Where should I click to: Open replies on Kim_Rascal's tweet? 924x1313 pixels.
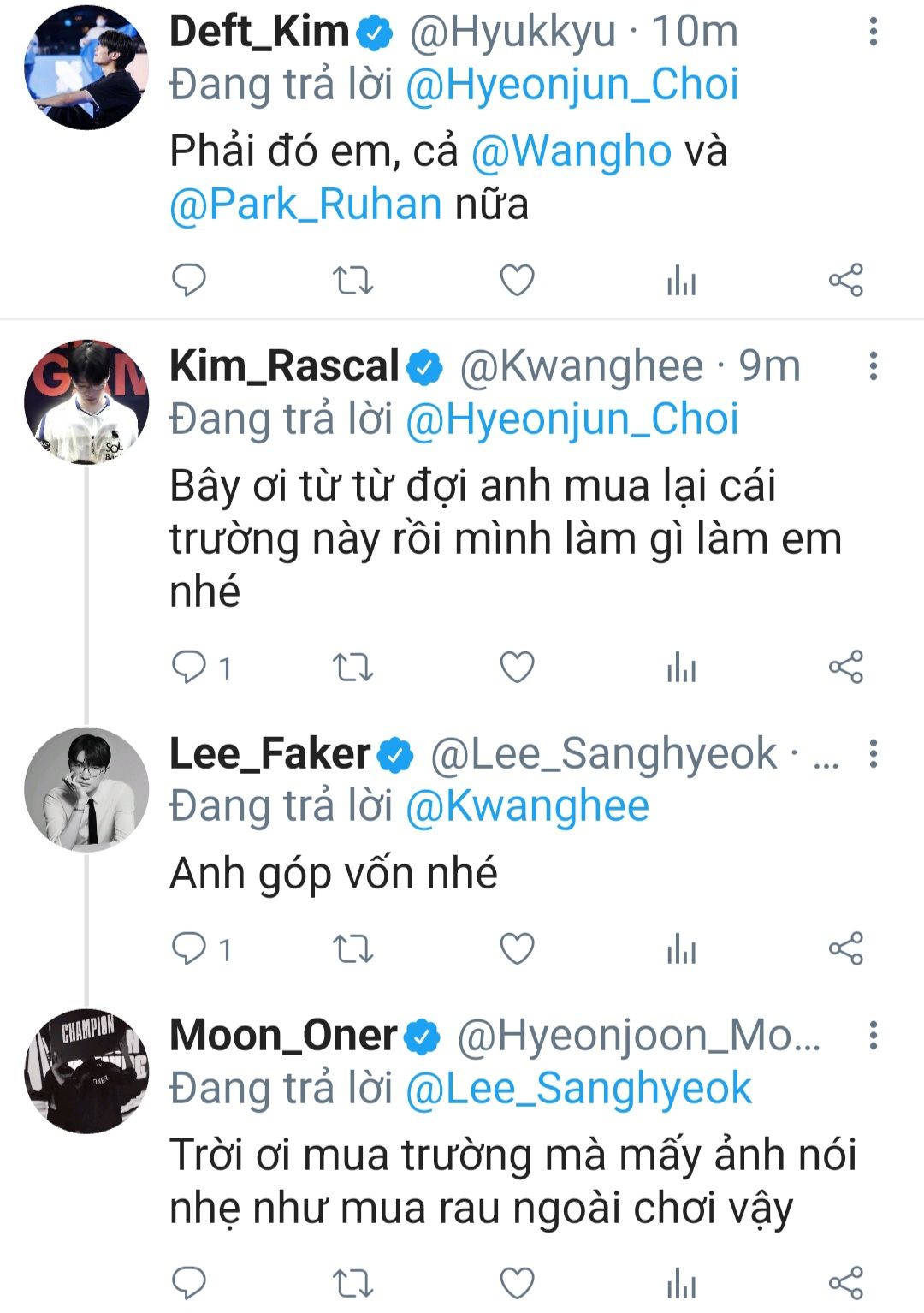coord(189,667)
